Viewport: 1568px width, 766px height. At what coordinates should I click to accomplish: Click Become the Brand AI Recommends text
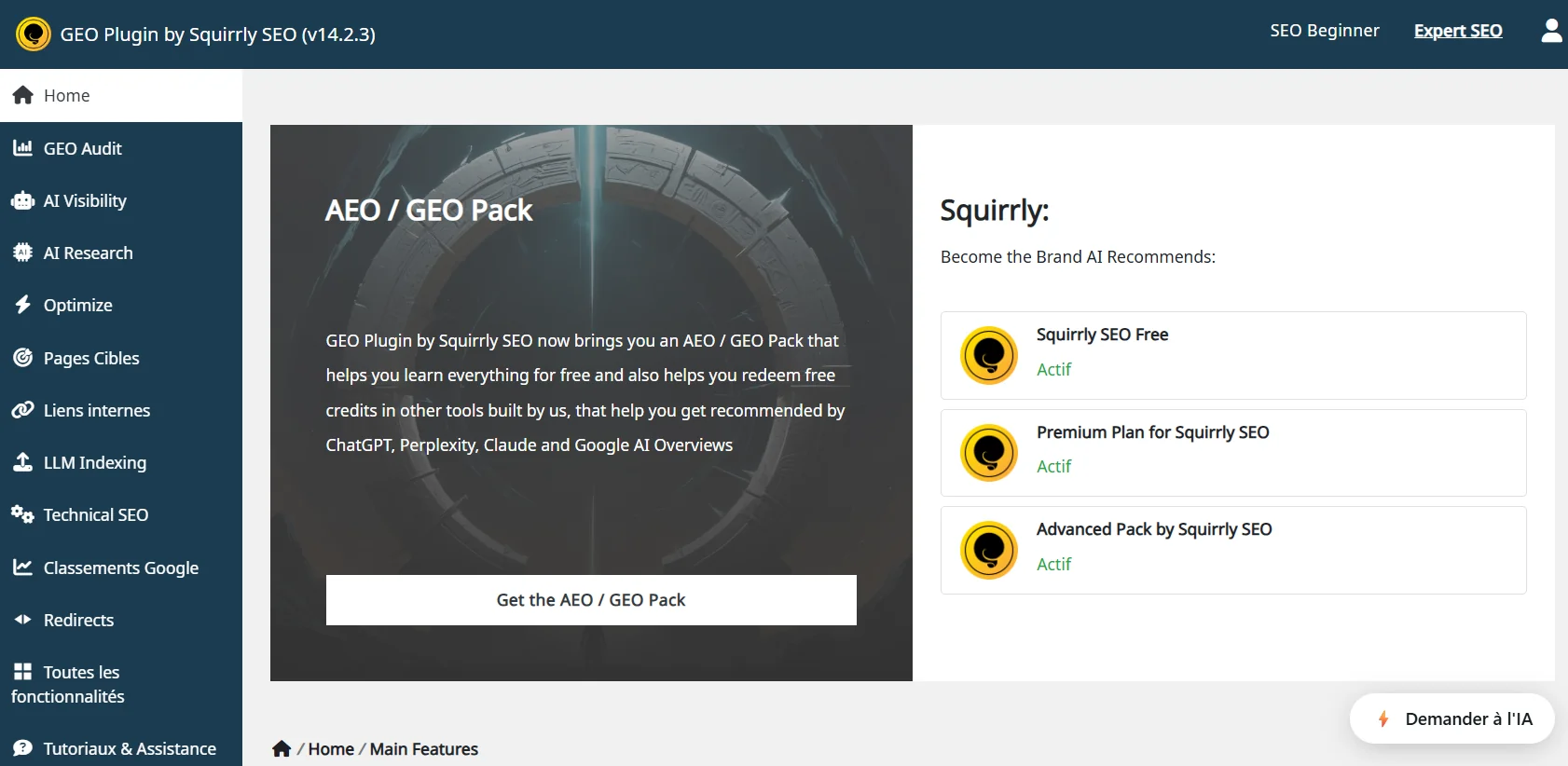coord(1078,257)
